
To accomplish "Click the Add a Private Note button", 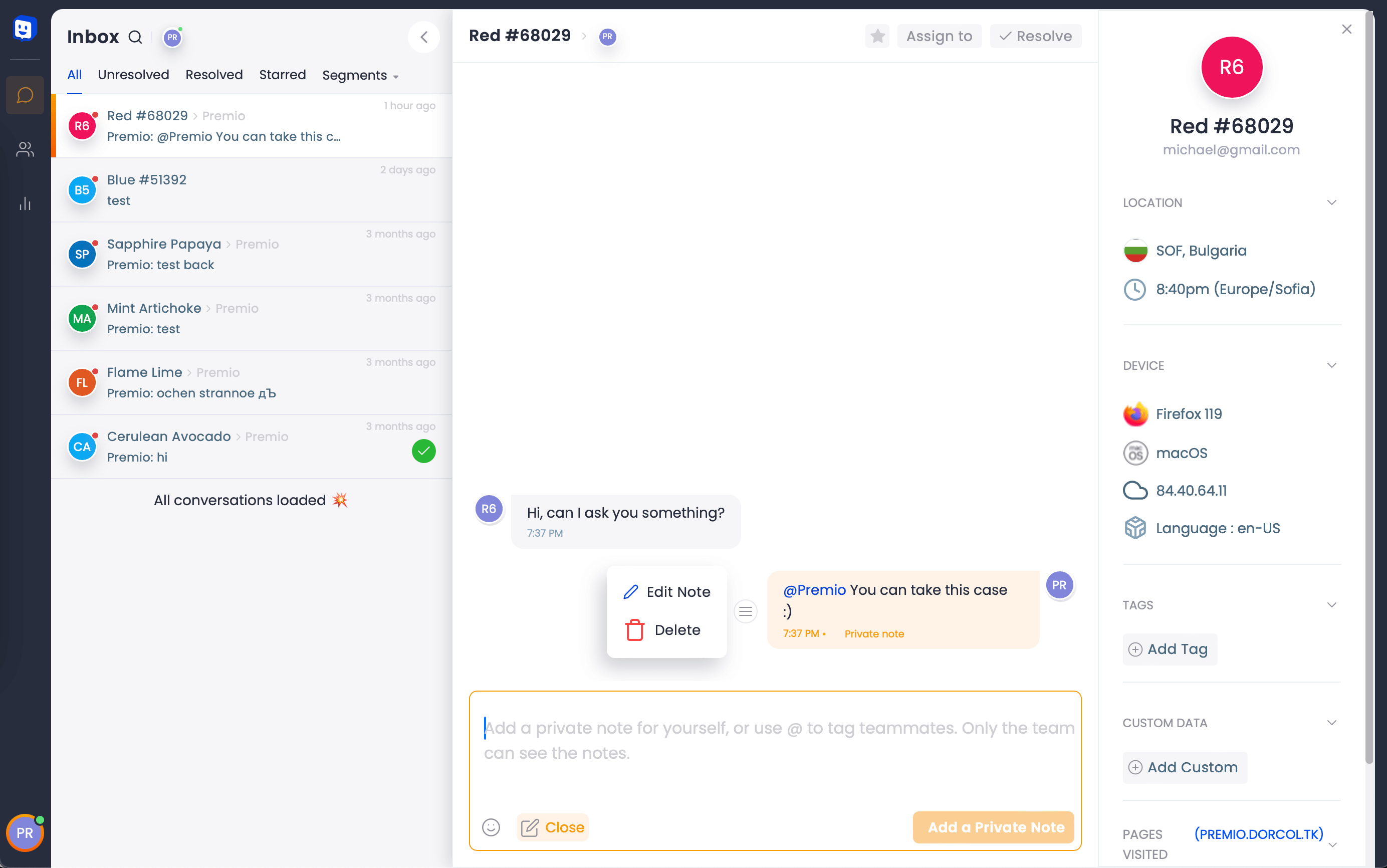I will [996, 827].
